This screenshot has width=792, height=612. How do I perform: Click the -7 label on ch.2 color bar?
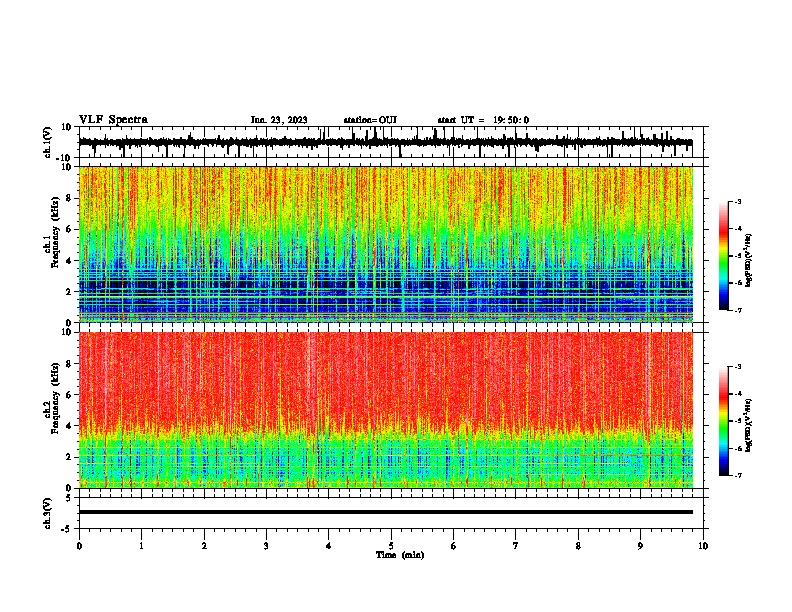coord(738,475)
